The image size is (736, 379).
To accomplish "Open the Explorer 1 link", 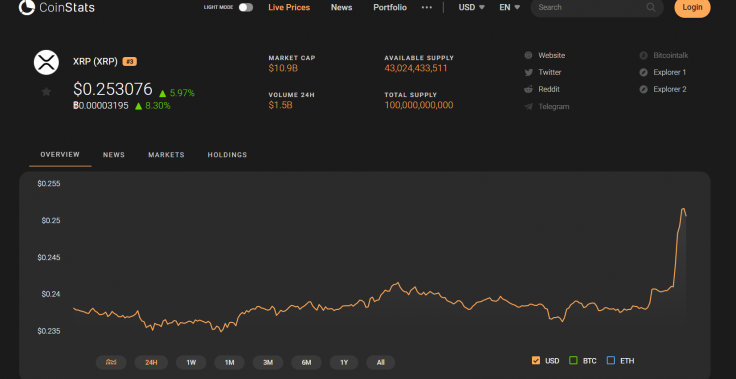I will [670, 72].
